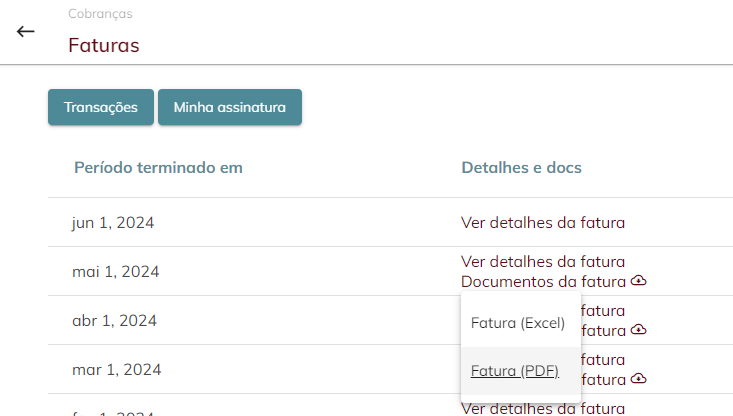Viewport: 733px width, 416px height.
Task: Click the mai 1, 2024 date cell
Action: pos(115,272)
